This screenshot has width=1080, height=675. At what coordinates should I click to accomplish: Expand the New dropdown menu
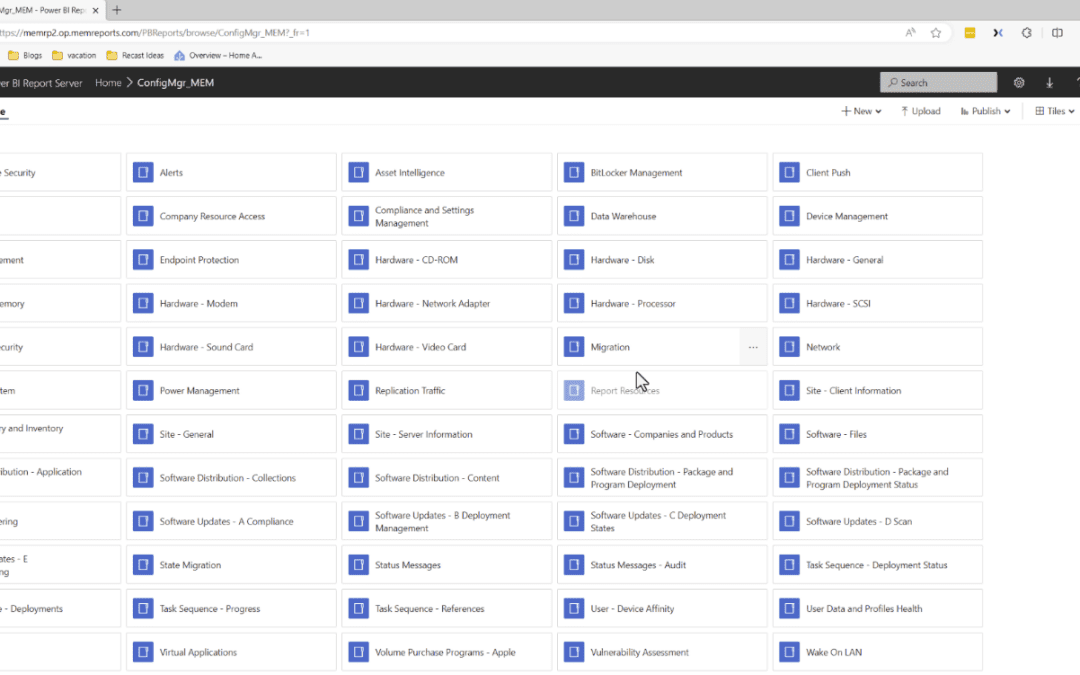click(x=861, y=111)
